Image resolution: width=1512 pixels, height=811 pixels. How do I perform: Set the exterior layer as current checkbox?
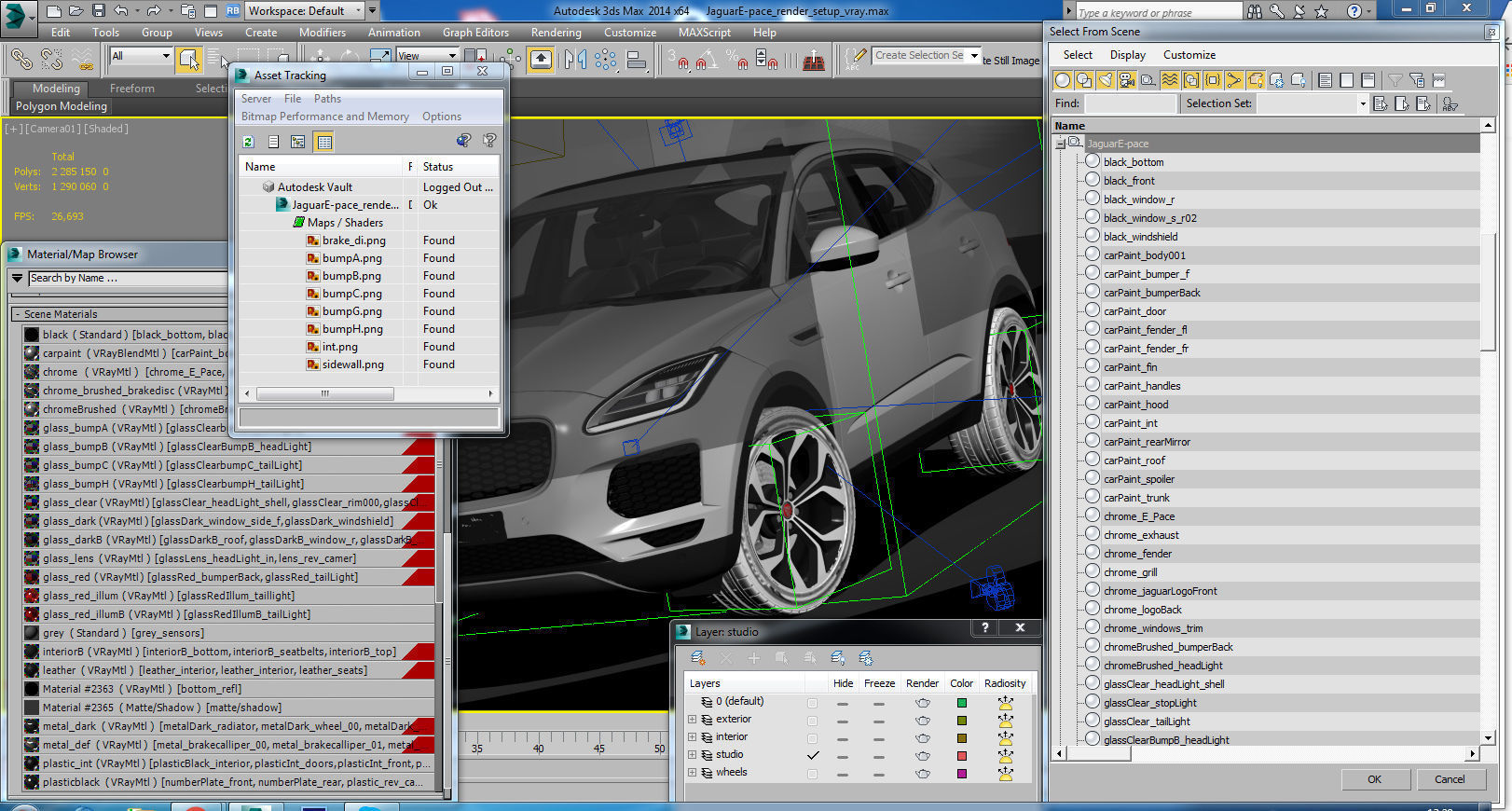[813, 721]
